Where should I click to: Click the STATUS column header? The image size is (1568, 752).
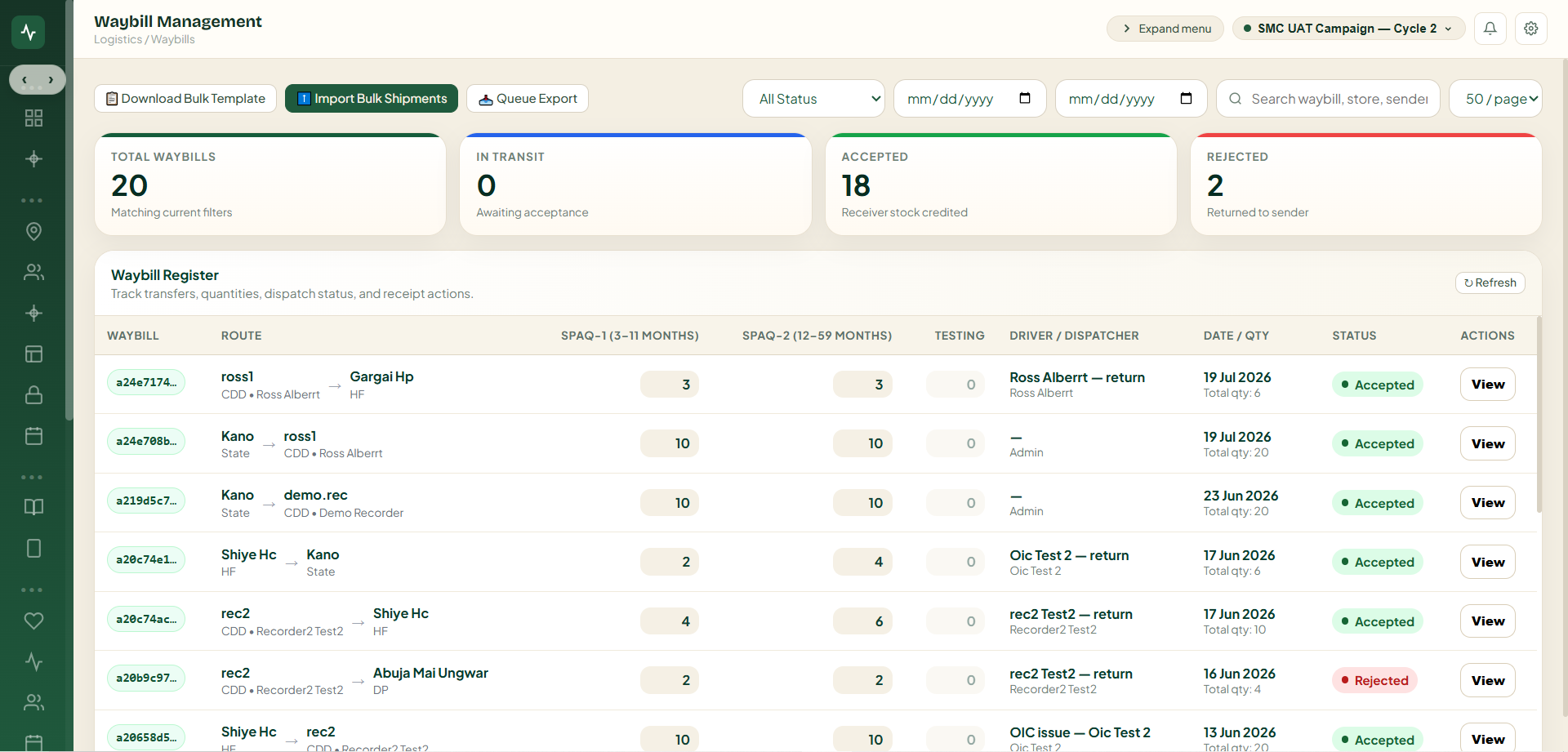click(1354, 336)
